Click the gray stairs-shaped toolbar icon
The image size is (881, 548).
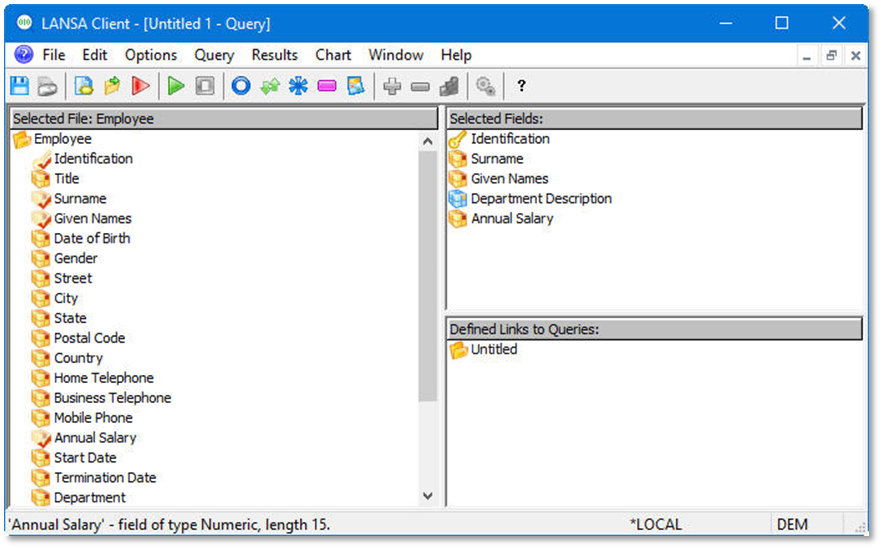click(x=449, y=86)
